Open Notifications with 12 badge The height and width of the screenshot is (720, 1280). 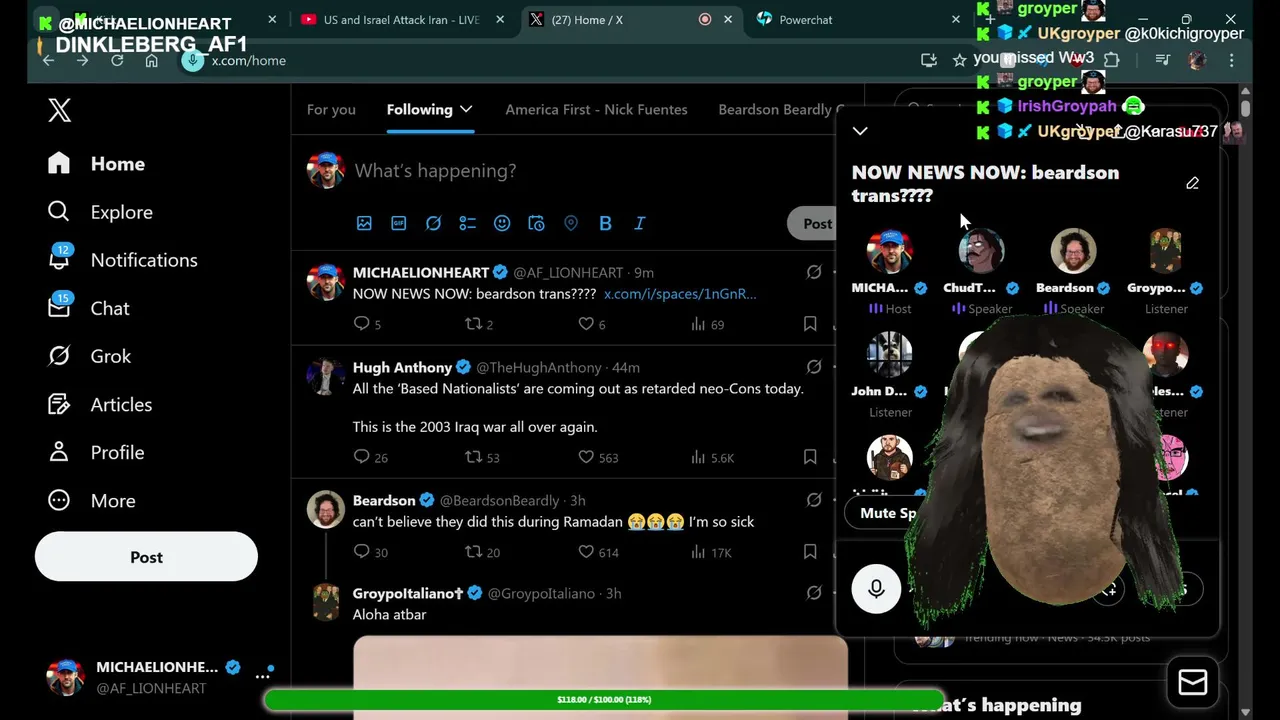(x=122, y=260)
